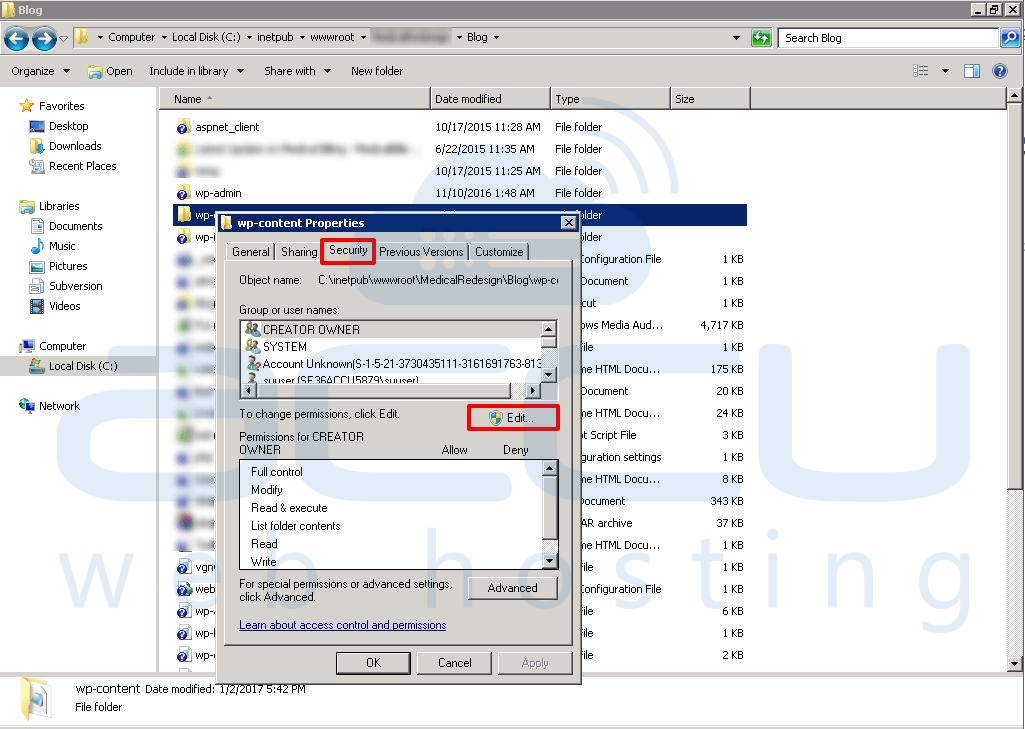Click the search magnifier icon
Viewport: 1025px width, 729px height.
(1009, 38)
